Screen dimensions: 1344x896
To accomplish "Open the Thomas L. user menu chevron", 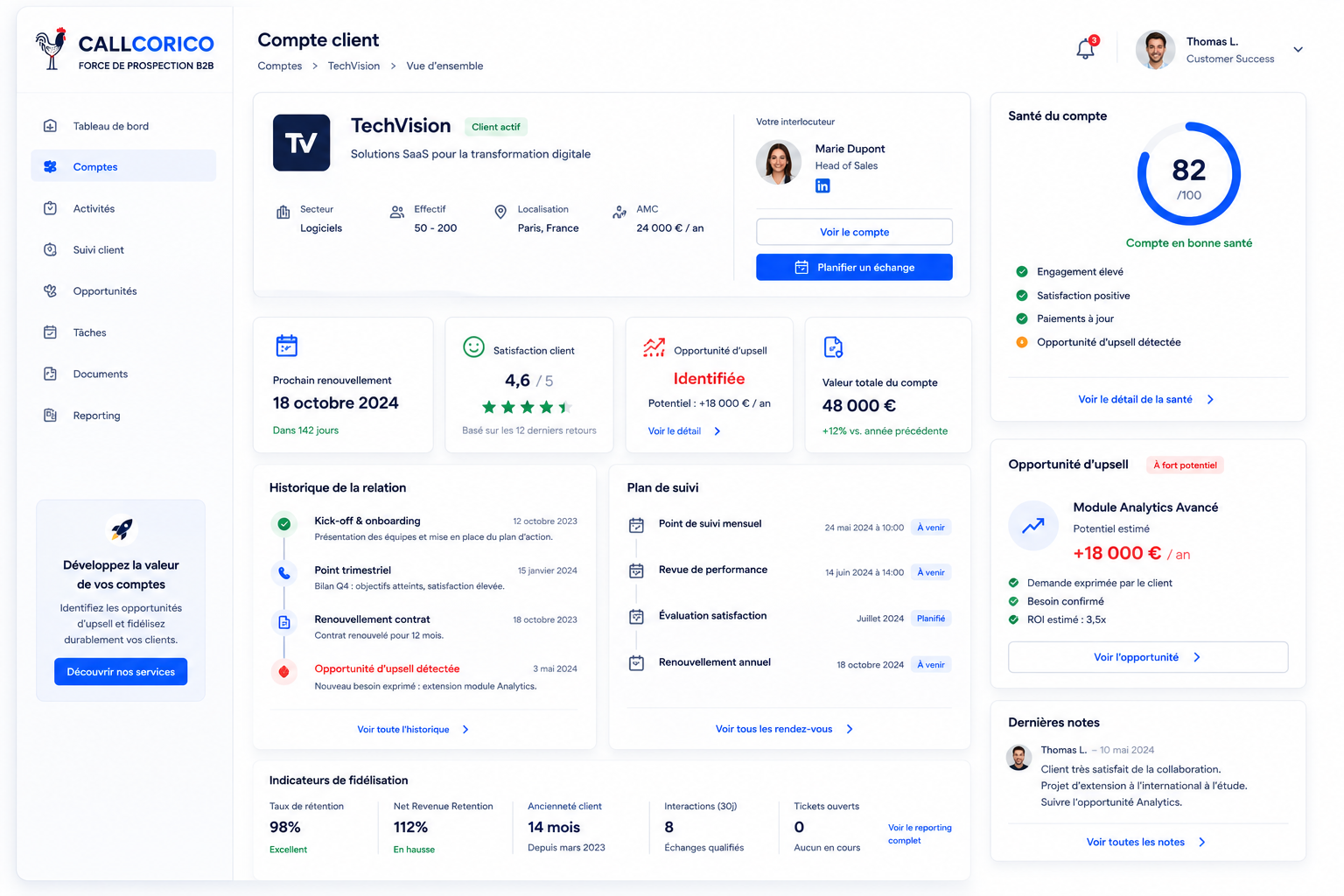I will click(x=1298, y=50).
